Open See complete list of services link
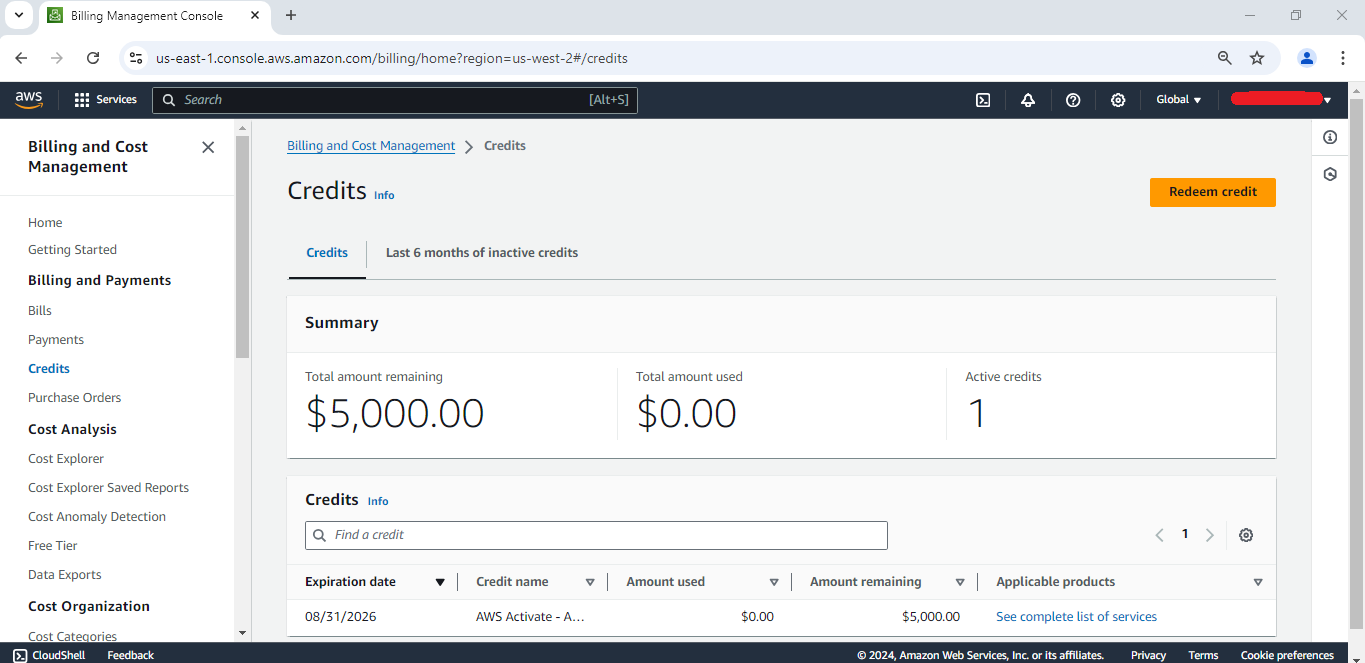This screenshot has height=663, width=1365. pos(1076,617)
